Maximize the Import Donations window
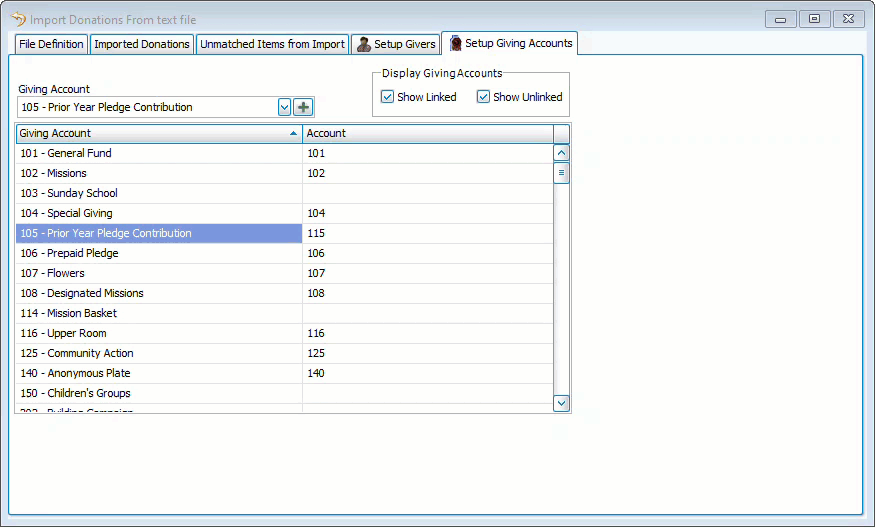This screenshot has height=528, width=876. point(814,19)
